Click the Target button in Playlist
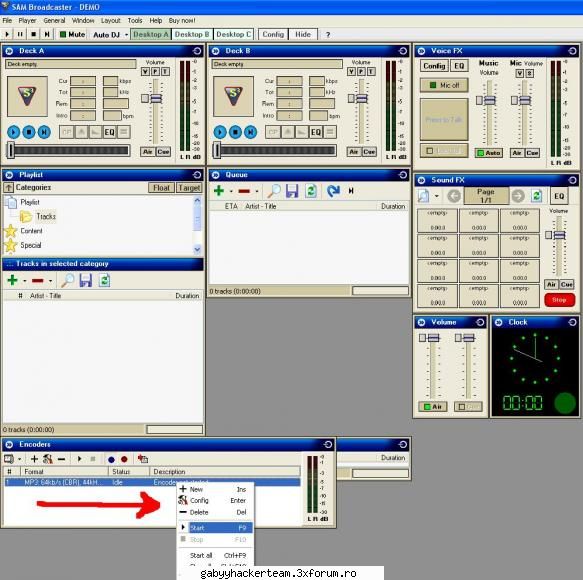 coord(189,188)
